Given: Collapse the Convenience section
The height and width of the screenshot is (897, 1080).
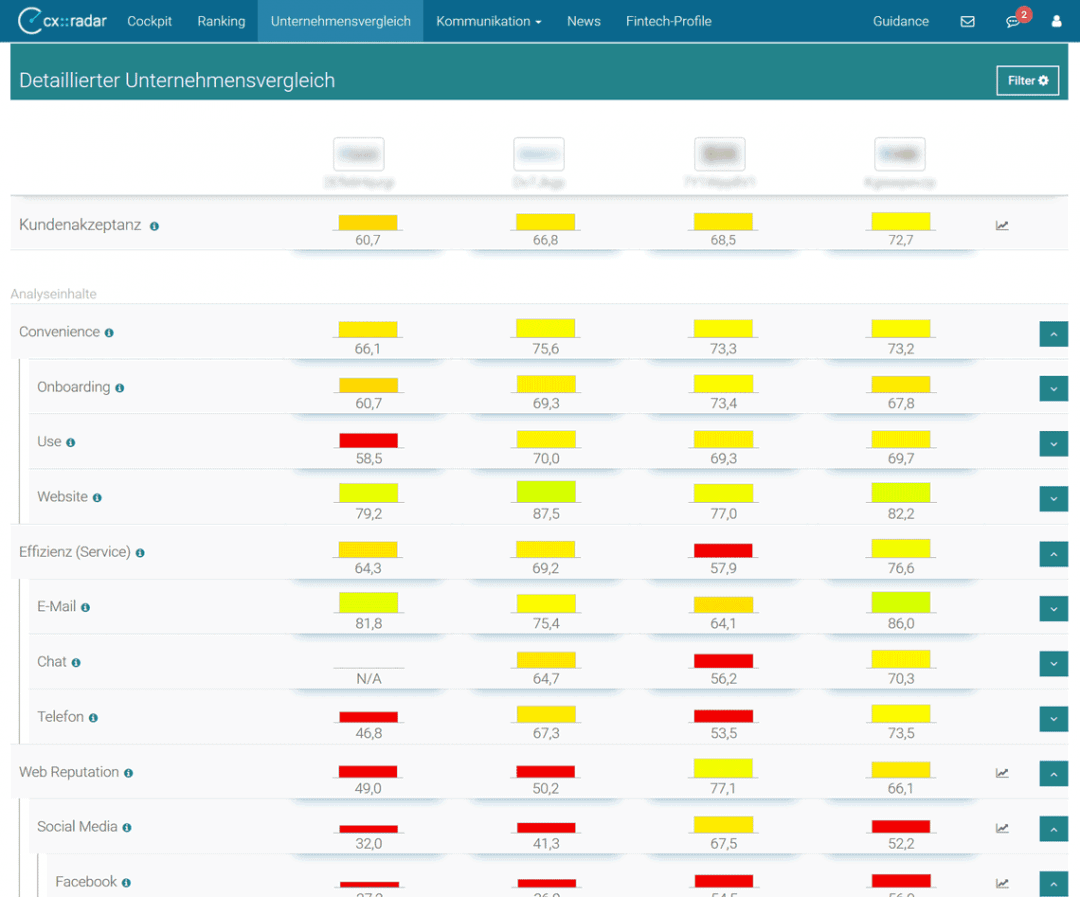Looking at the screenshot, I should [x=1053, y=334].
